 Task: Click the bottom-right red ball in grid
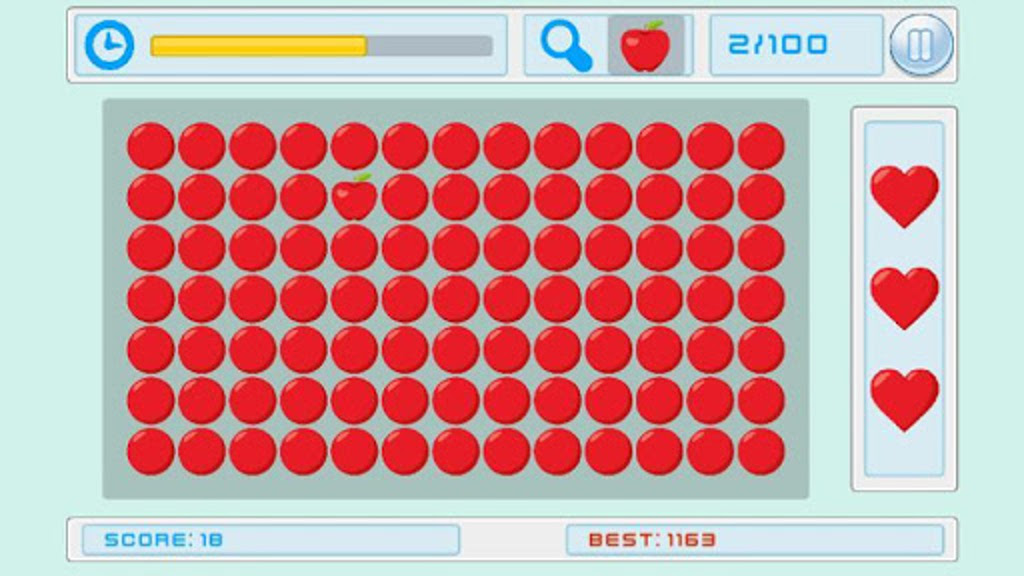tap(761, 451)
